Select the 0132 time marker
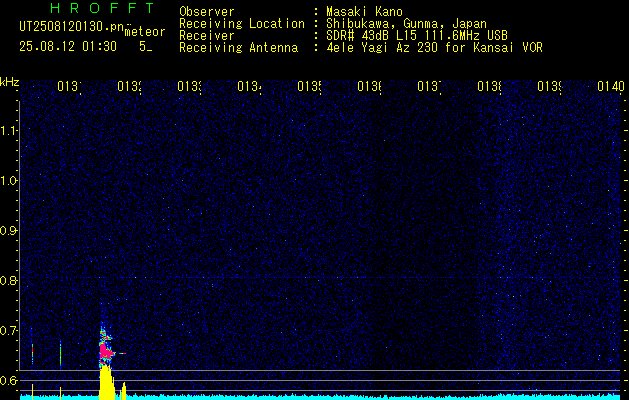 point(129,86)
